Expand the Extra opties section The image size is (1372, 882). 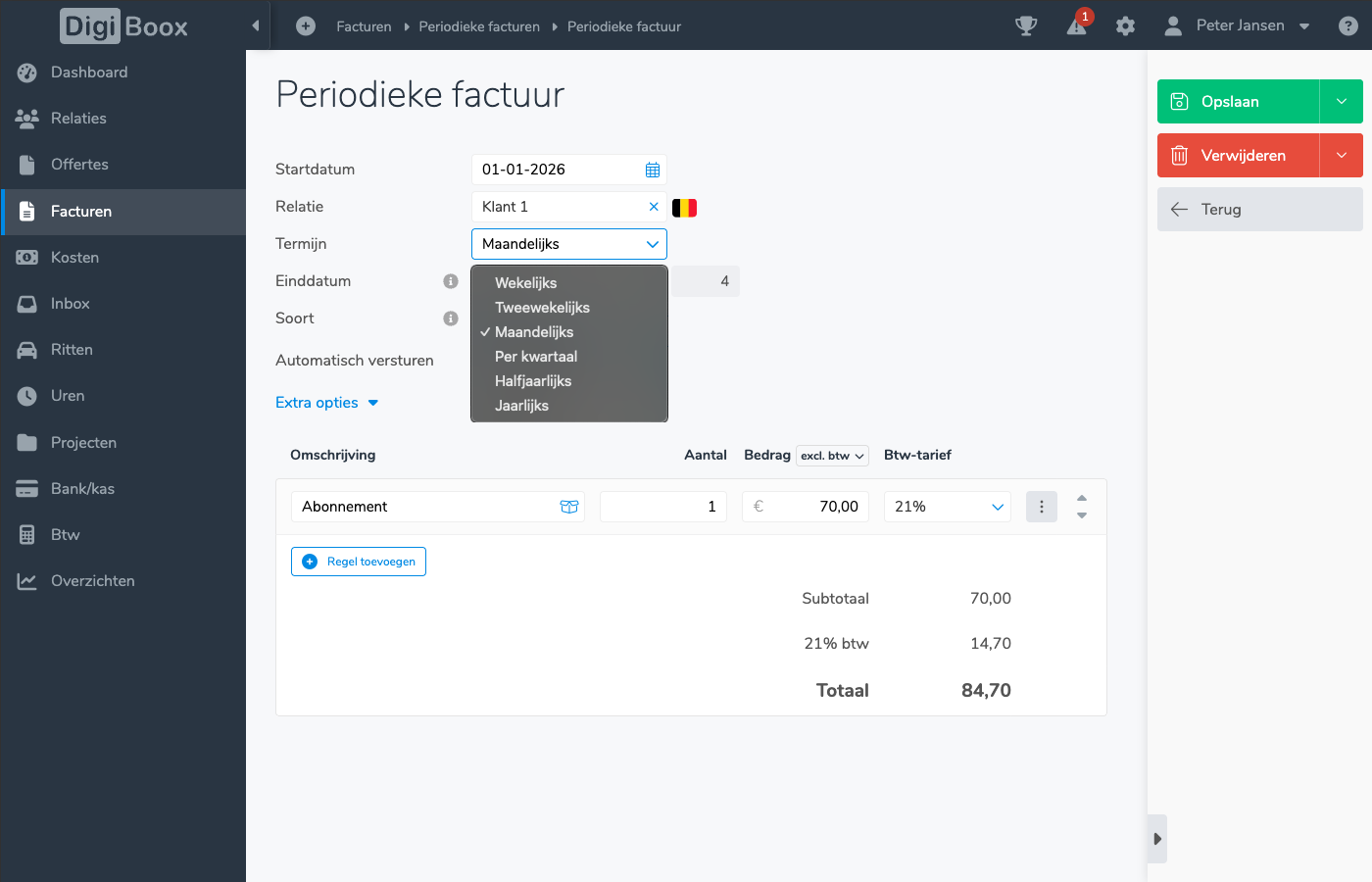tap(326, 403)
